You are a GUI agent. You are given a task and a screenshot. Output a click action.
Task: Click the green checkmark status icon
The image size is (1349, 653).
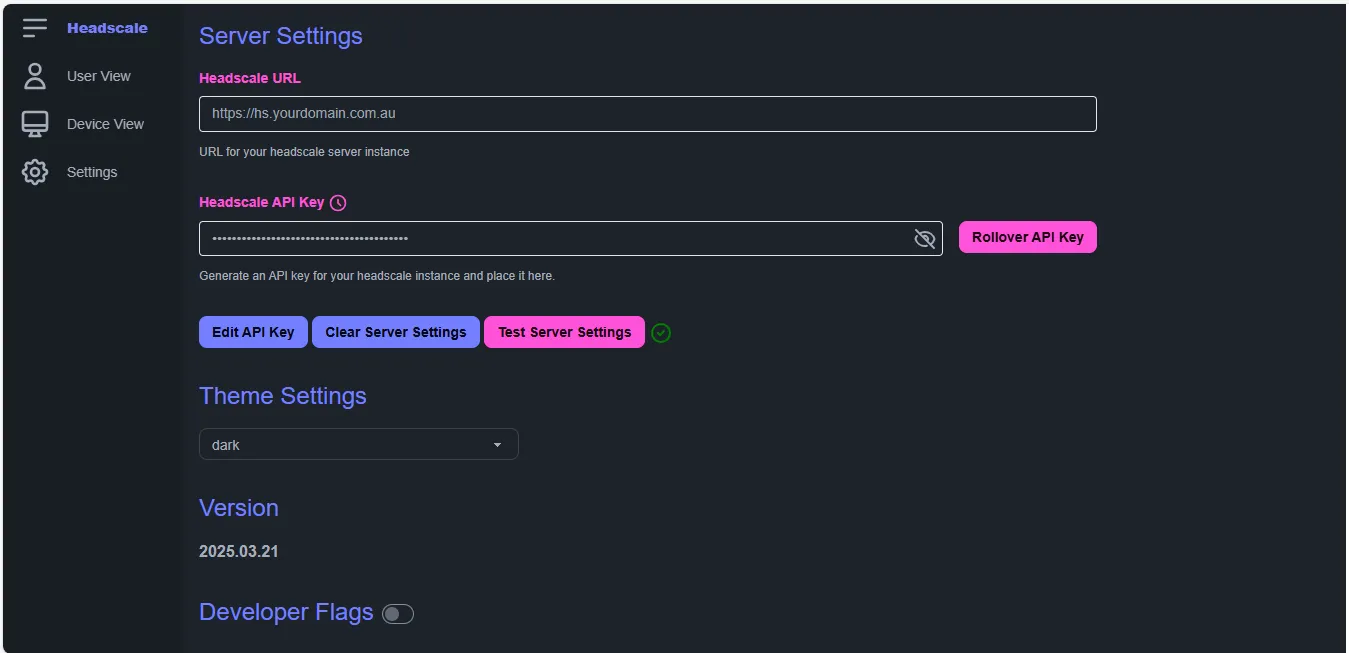pos(661,333)
